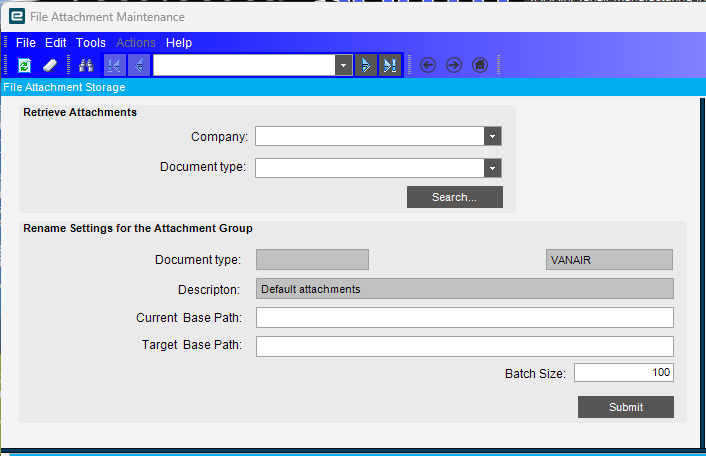Click the Clear eraser icon
The image size is (706, 456).
click(x=50, y=66)
